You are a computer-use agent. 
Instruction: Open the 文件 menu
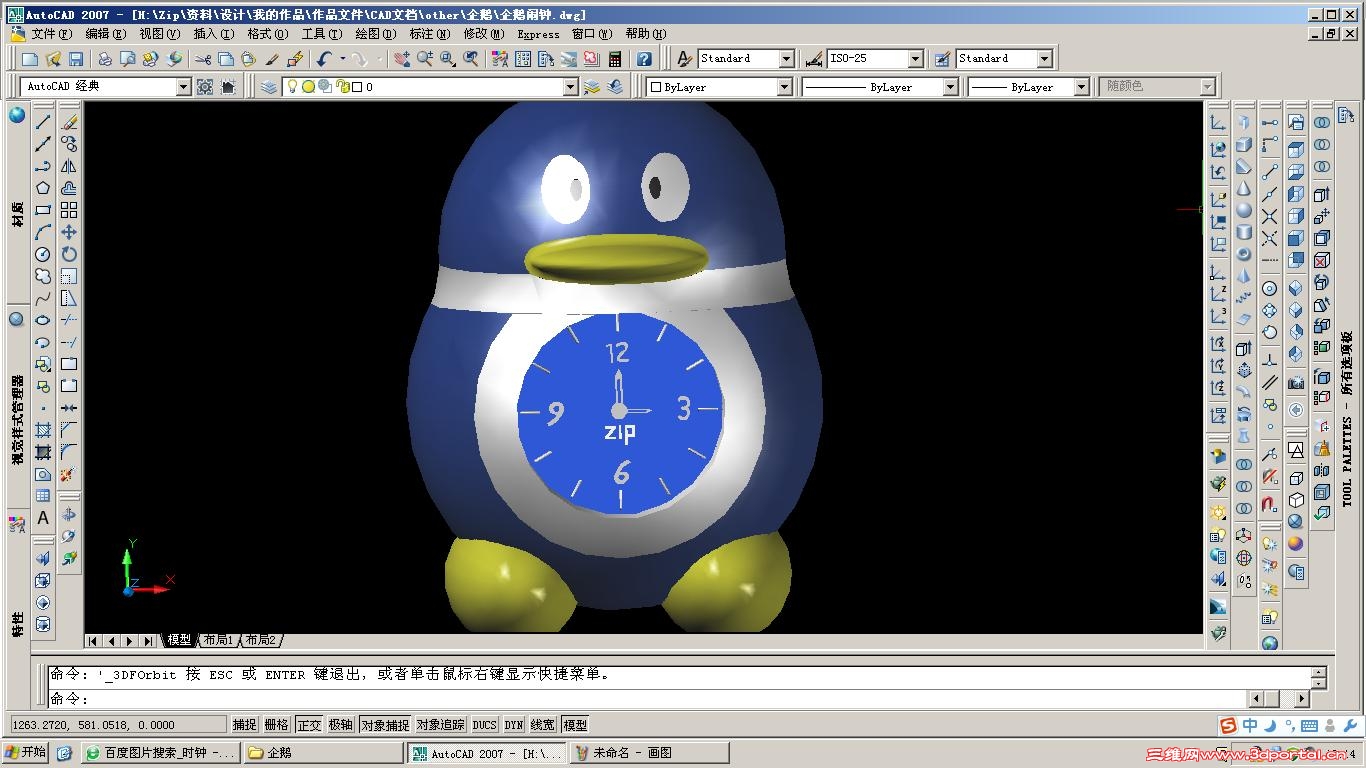point(51,34)
